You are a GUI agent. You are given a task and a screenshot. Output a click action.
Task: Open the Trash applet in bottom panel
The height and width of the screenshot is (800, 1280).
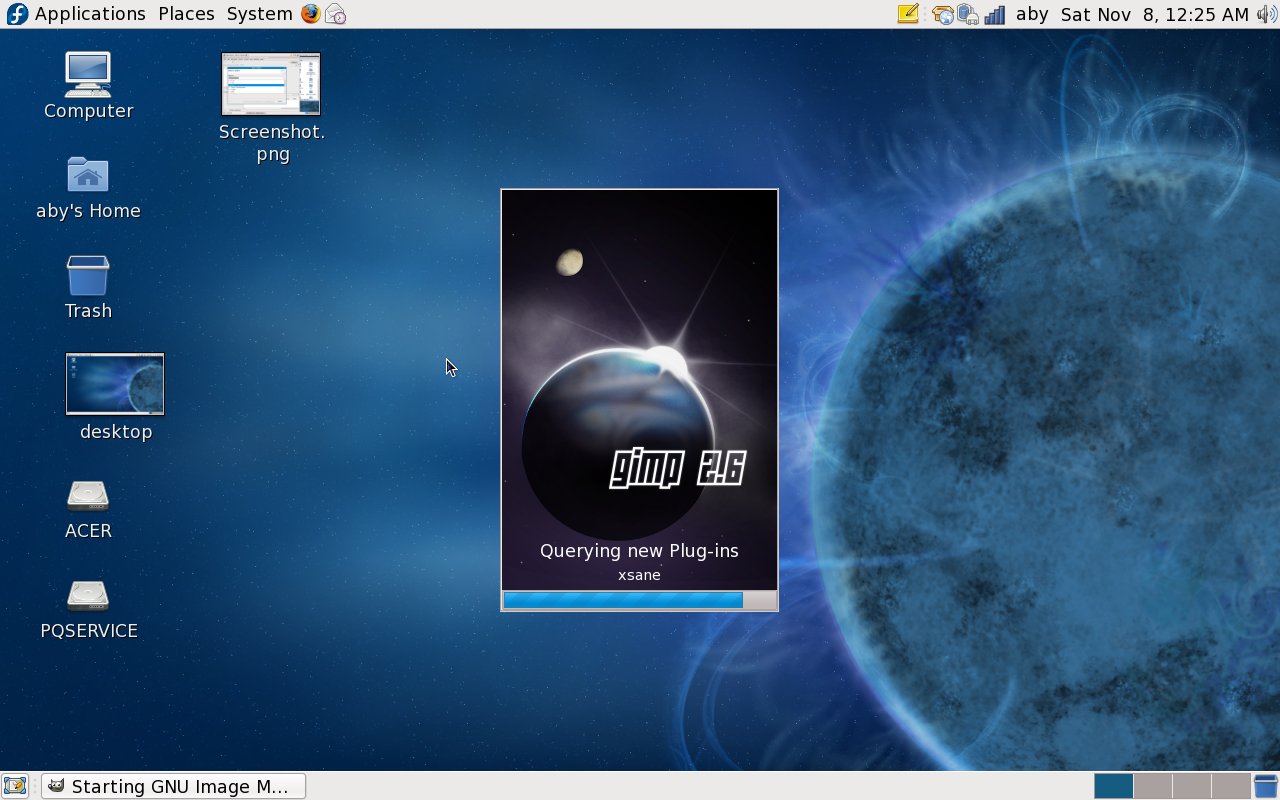[1266, 786]
